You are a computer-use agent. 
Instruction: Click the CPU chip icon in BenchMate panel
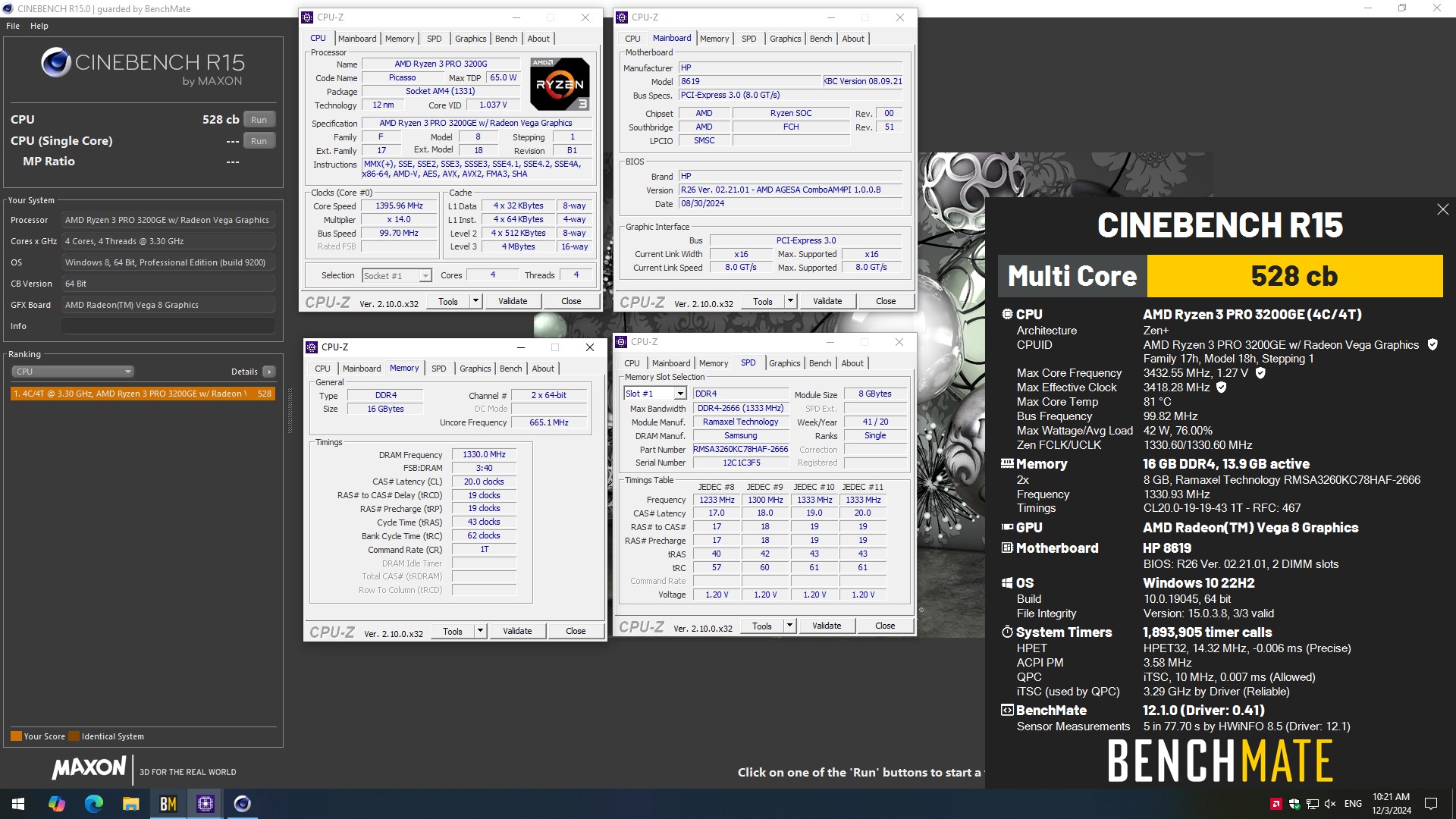pos(1007,314)
